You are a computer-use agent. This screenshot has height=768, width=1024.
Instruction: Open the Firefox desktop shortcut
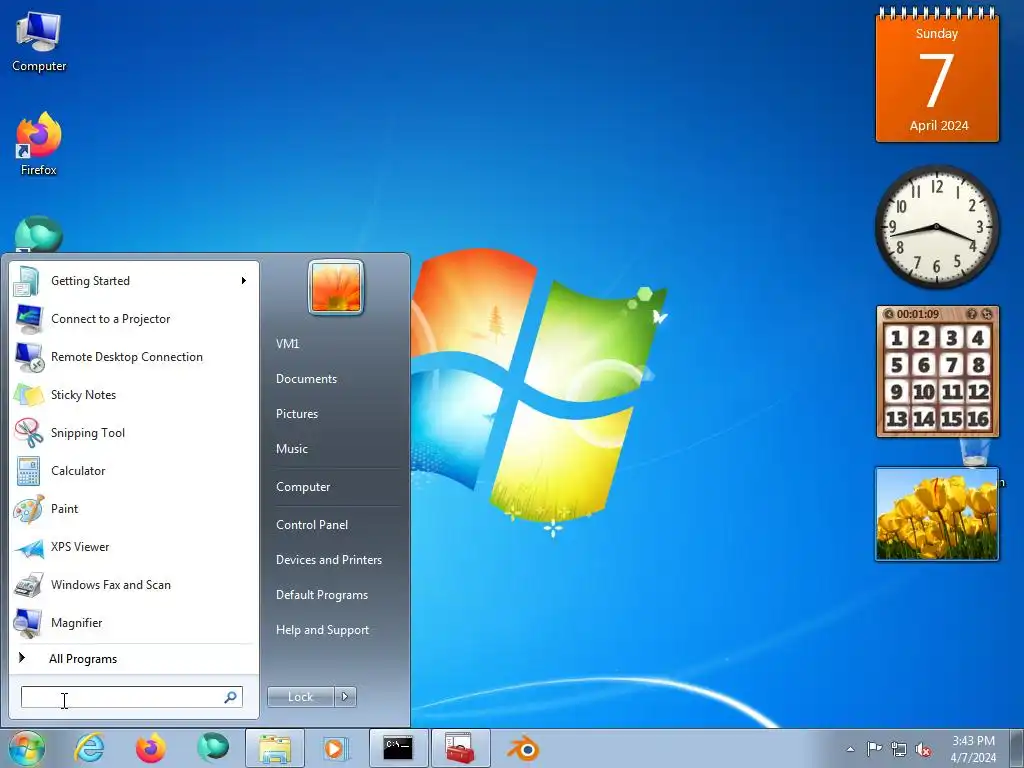pos(39,144)
